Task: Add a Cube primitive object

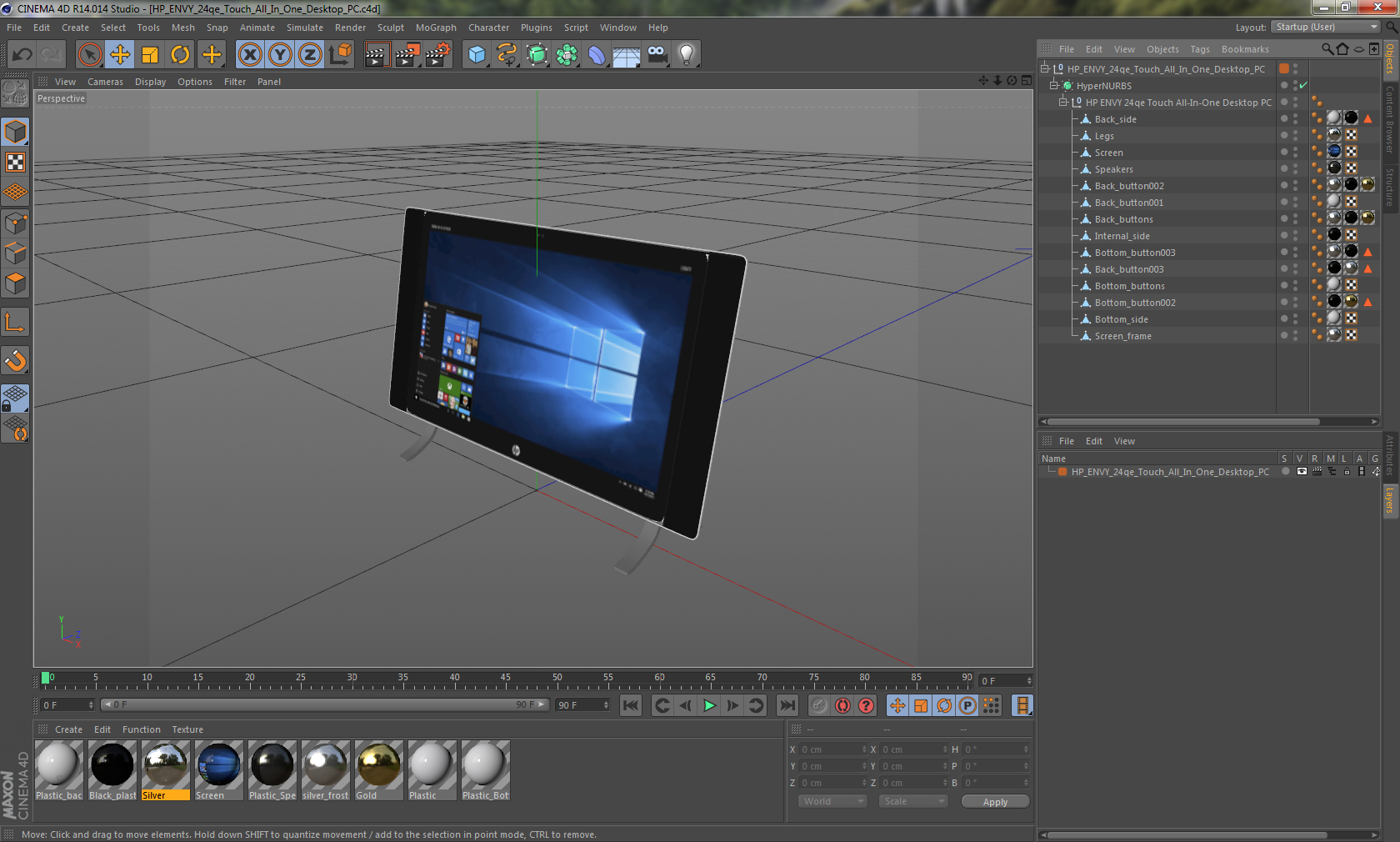Action: (477, 55)
